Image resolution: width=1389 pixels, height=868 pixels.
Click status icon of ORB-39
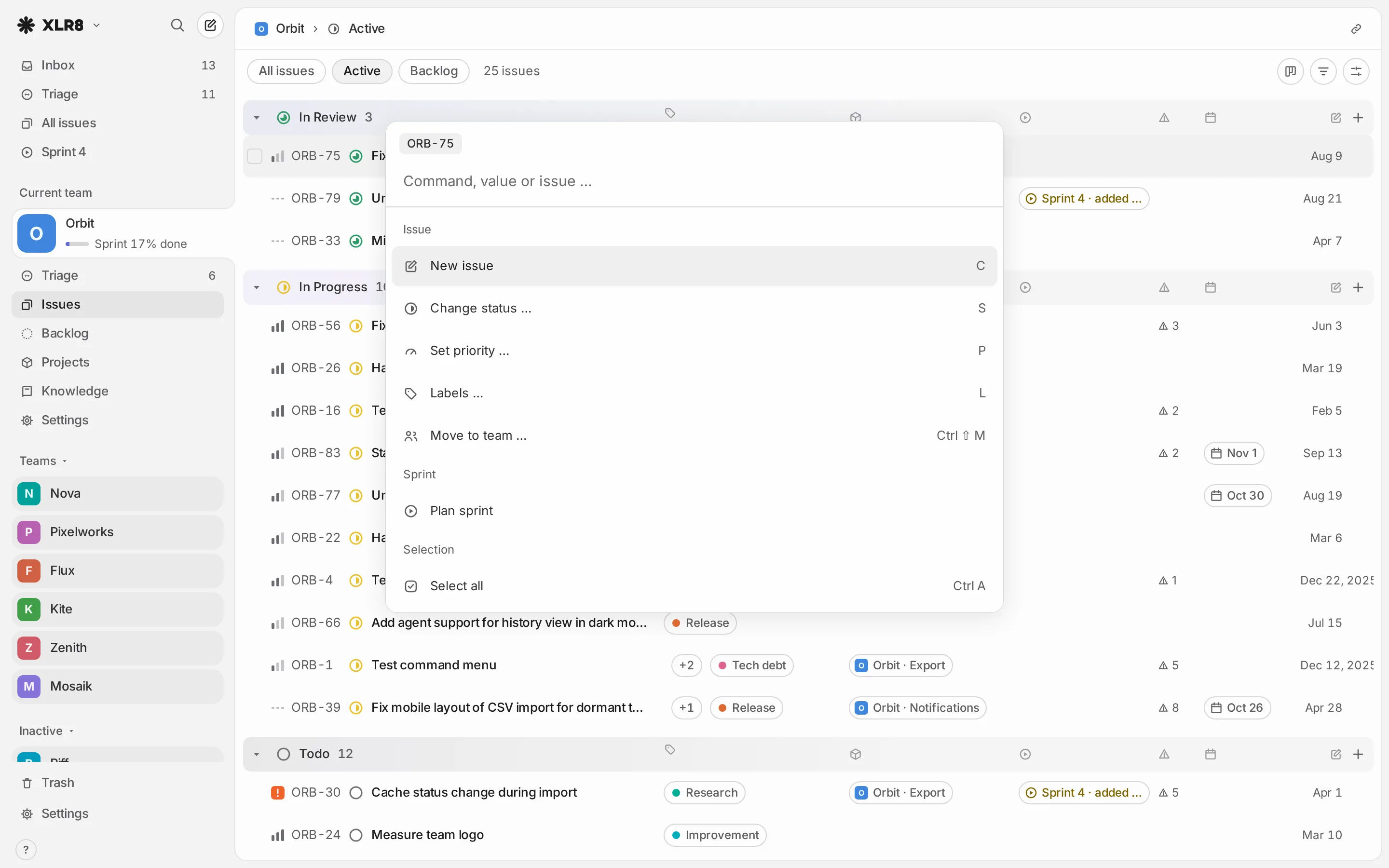[x=356, y=708]
